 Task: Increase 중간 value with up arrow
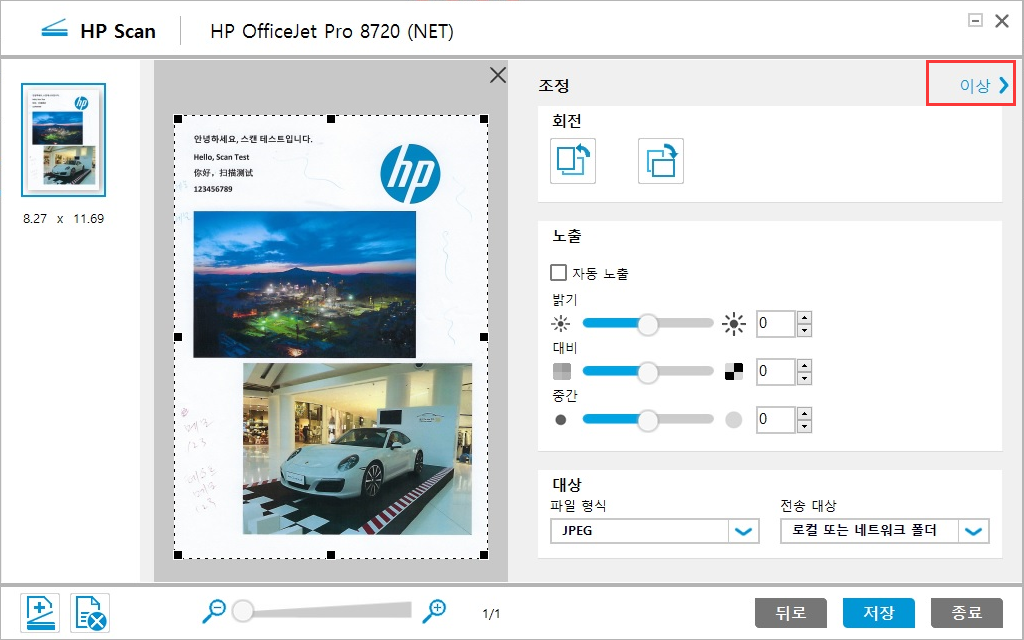(x=805, y=413)
